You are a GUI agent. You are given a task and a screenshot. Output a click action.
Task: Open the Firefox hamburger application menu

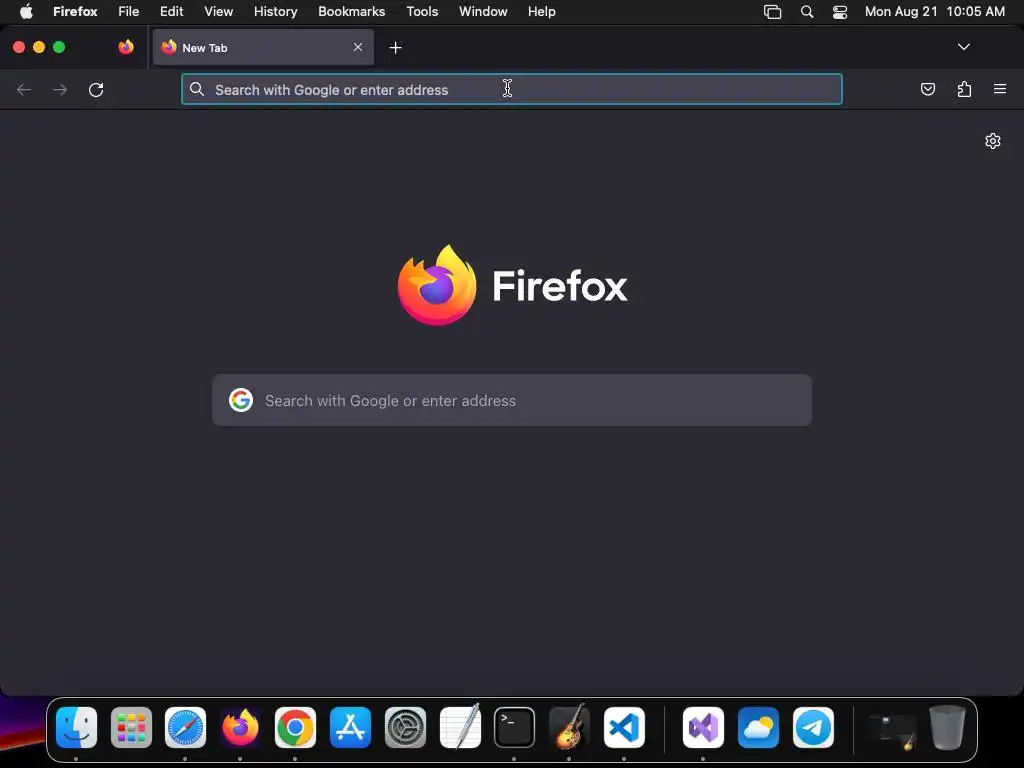coord(1000,89)
